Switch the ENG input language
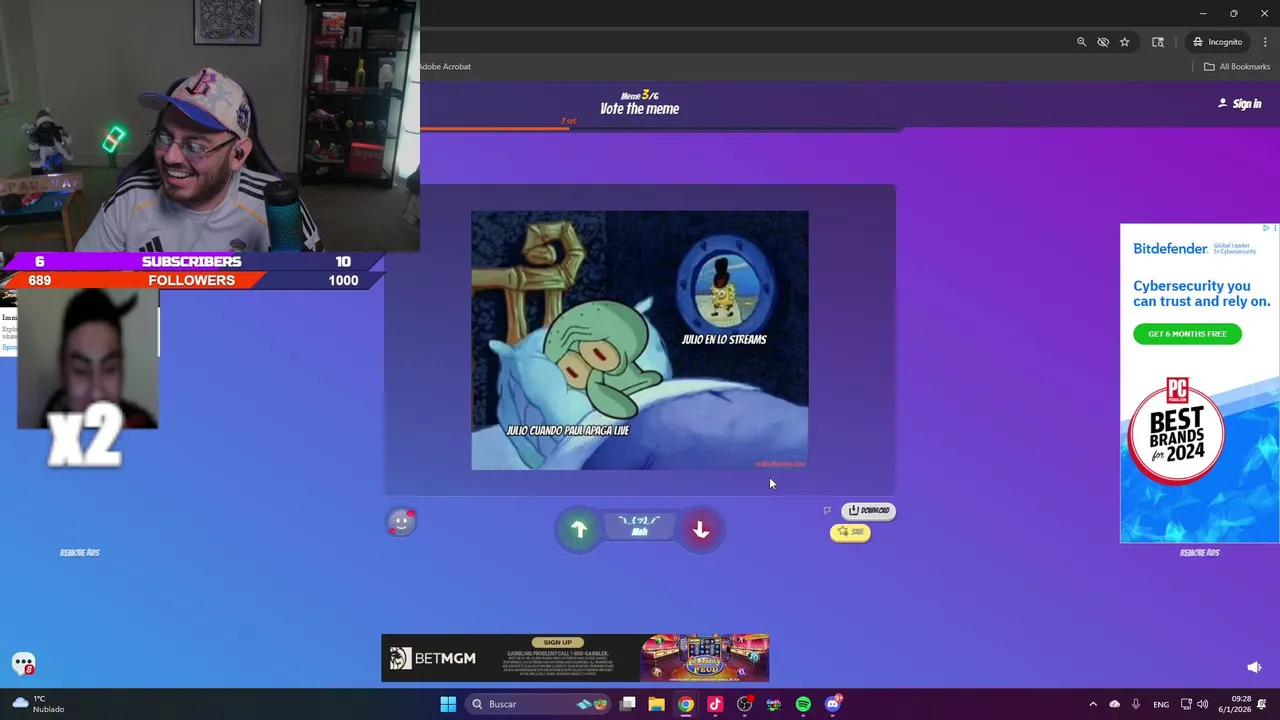The image size is (1280, 720). pos(1161,705)
